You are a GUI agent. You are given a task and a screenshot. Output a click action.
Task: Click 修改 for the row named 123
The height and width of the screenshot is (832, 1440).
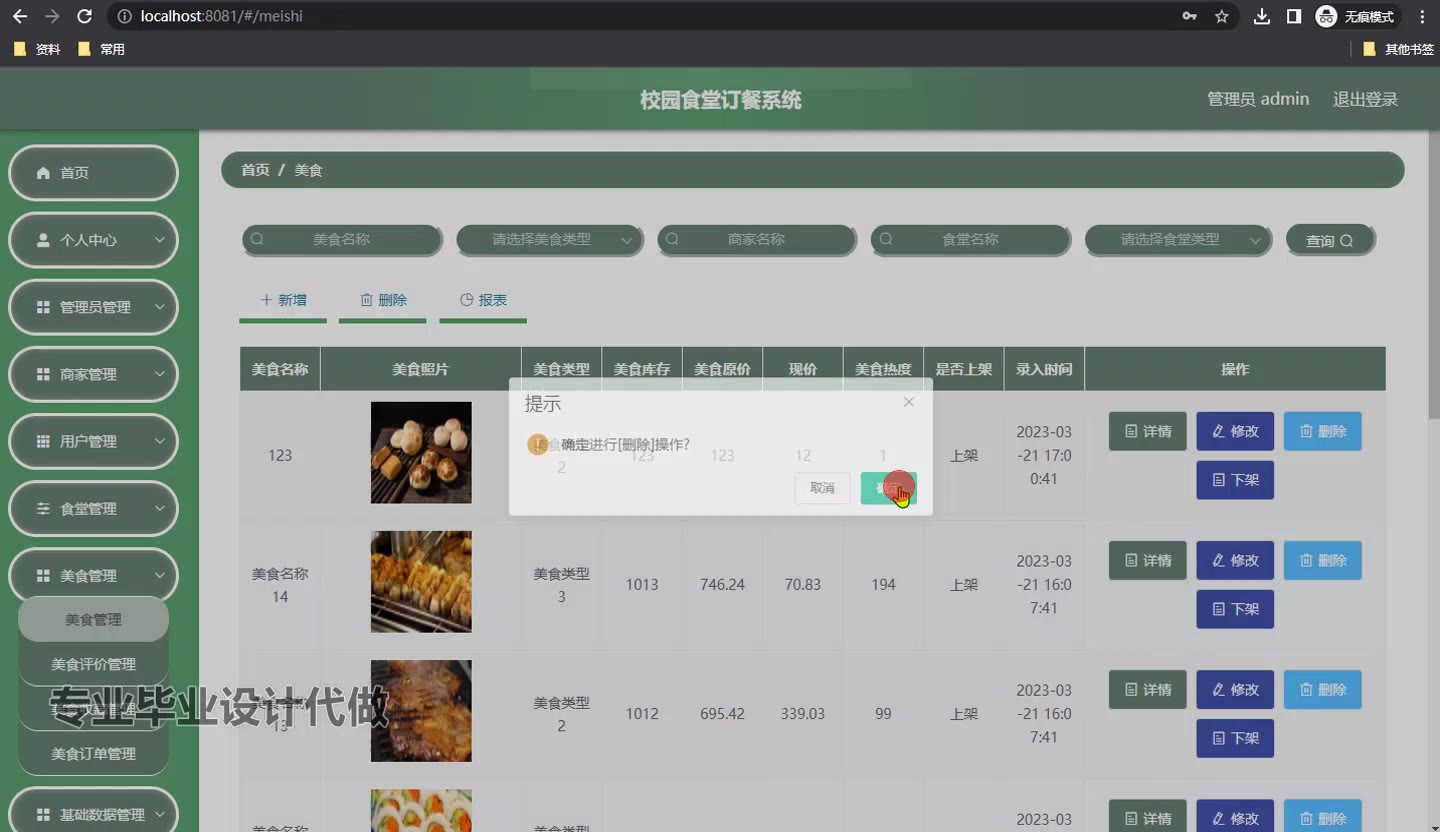tap(1235, 431)
